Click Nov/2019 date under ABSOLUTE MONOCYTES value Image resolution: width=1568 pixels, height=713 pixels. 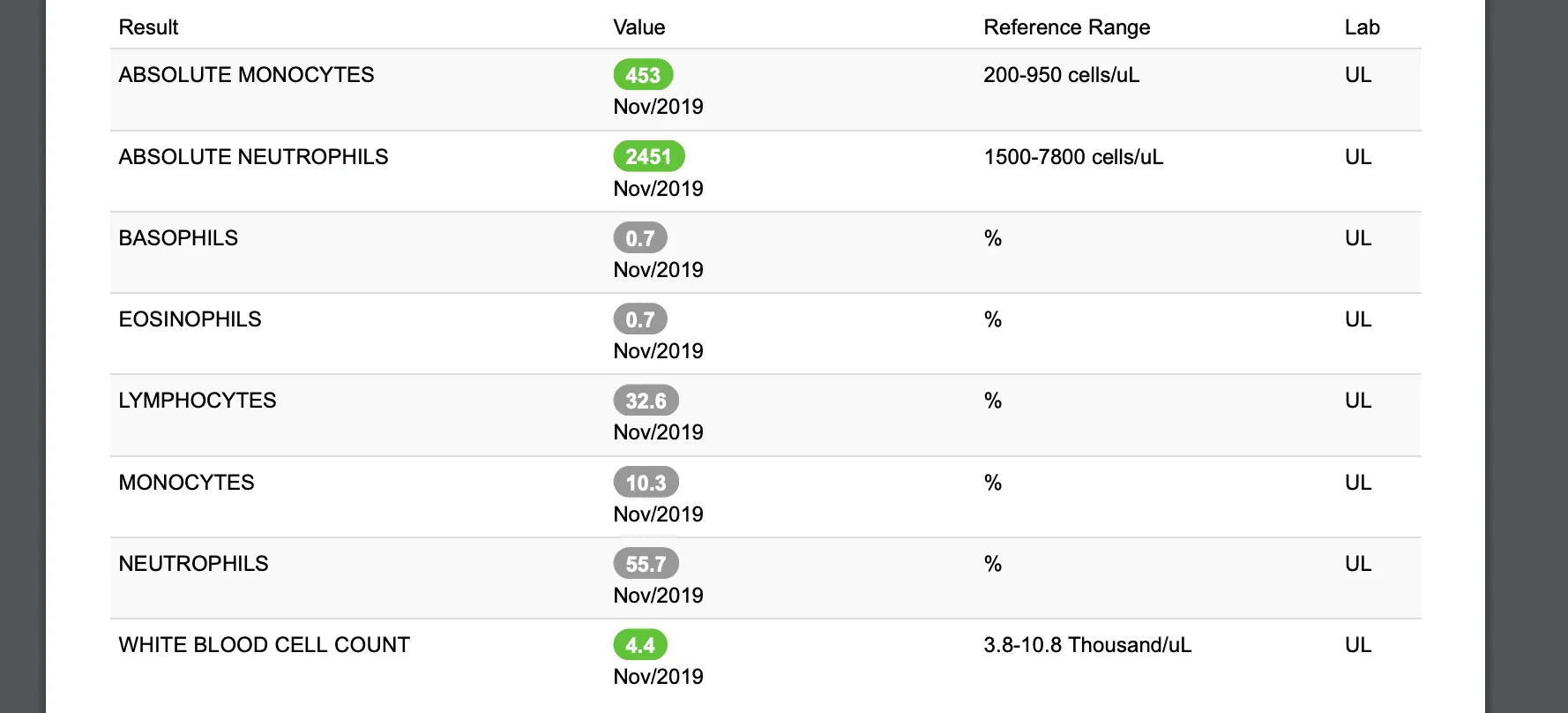point(659,107)
